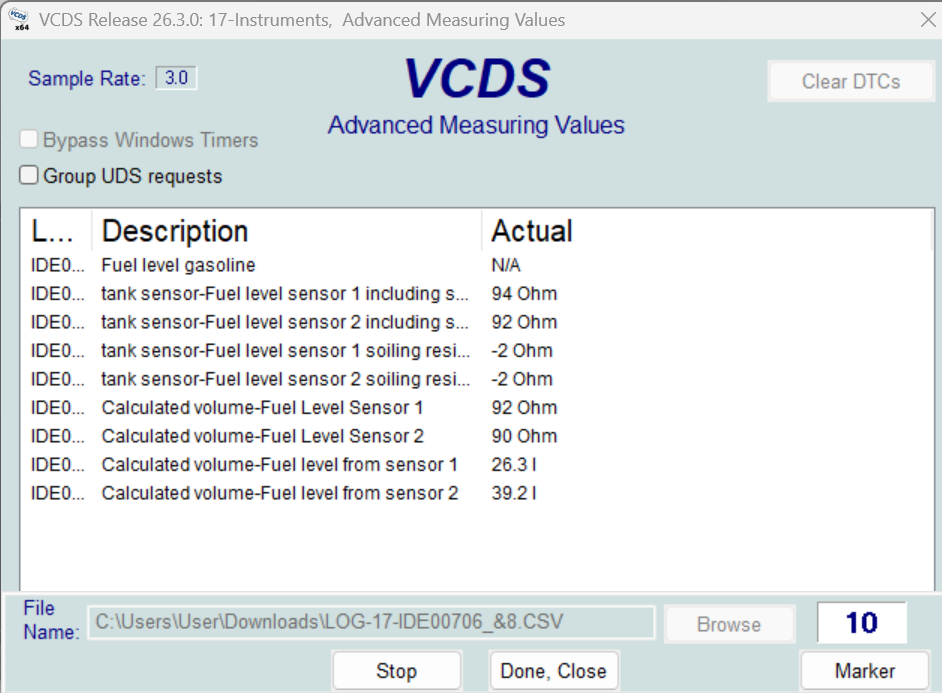Click the Stop button
Screen dimensions: 942x693
coord(397,671)
